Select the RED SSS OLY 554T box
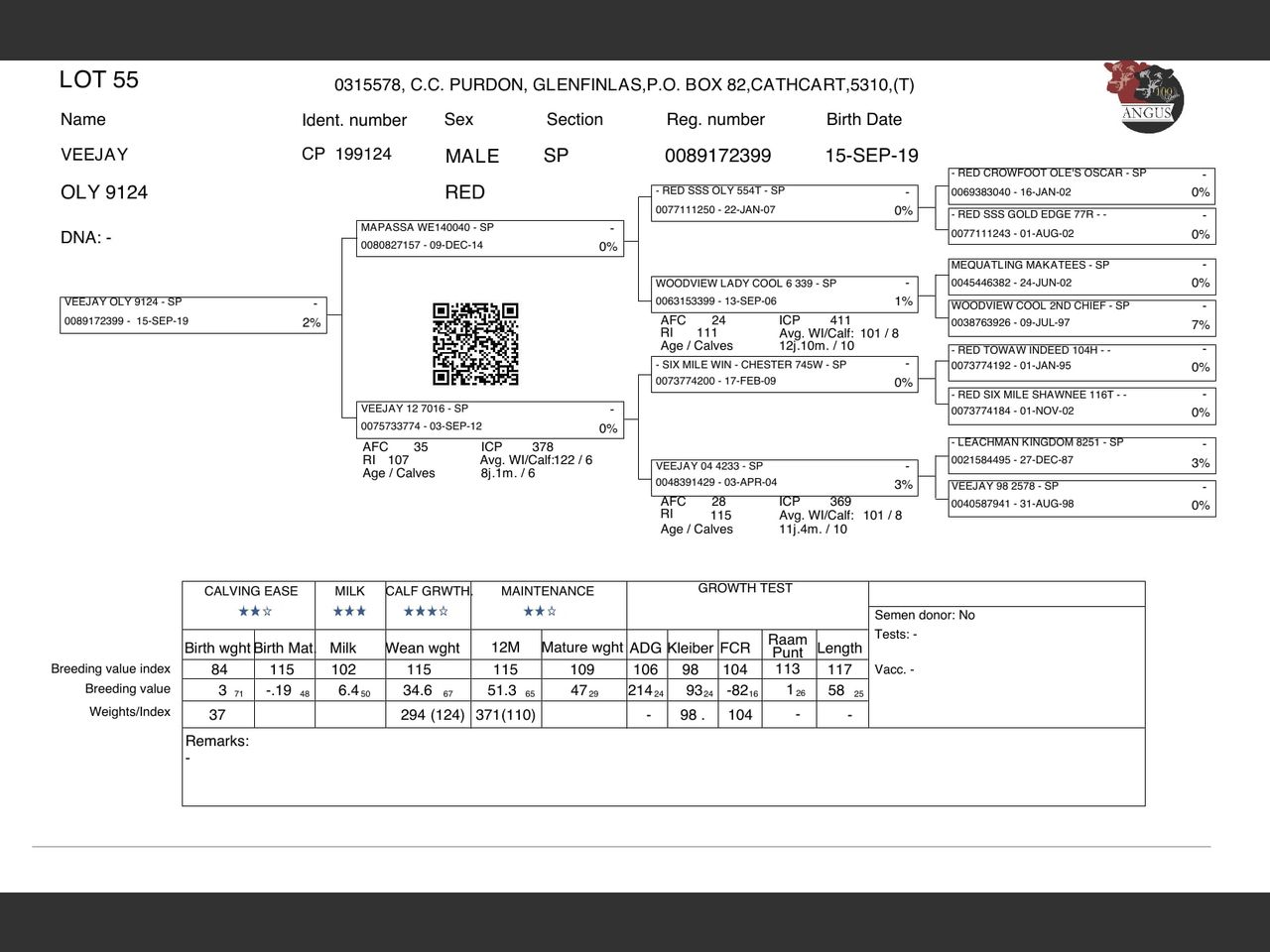The height and width of the screenshot is (952, 1270). coord(784,201)
